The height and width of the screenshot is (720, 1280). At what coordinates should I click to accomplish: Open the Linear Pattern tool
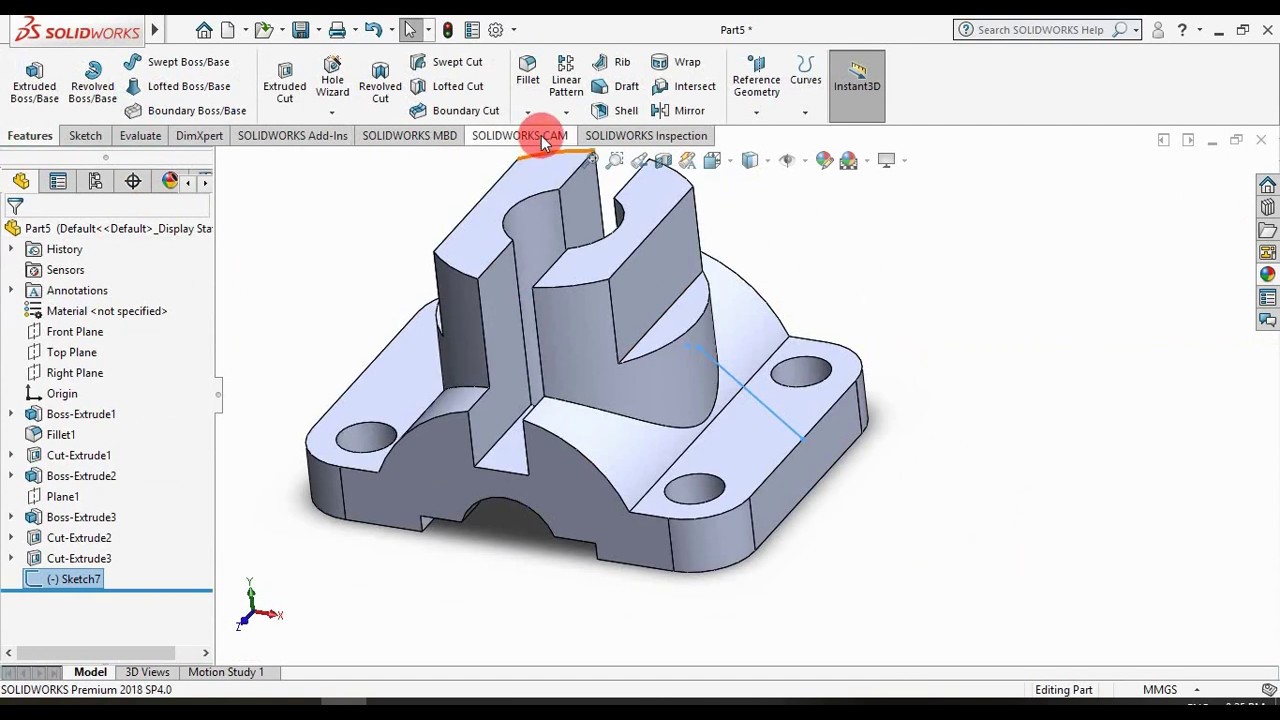566,76
